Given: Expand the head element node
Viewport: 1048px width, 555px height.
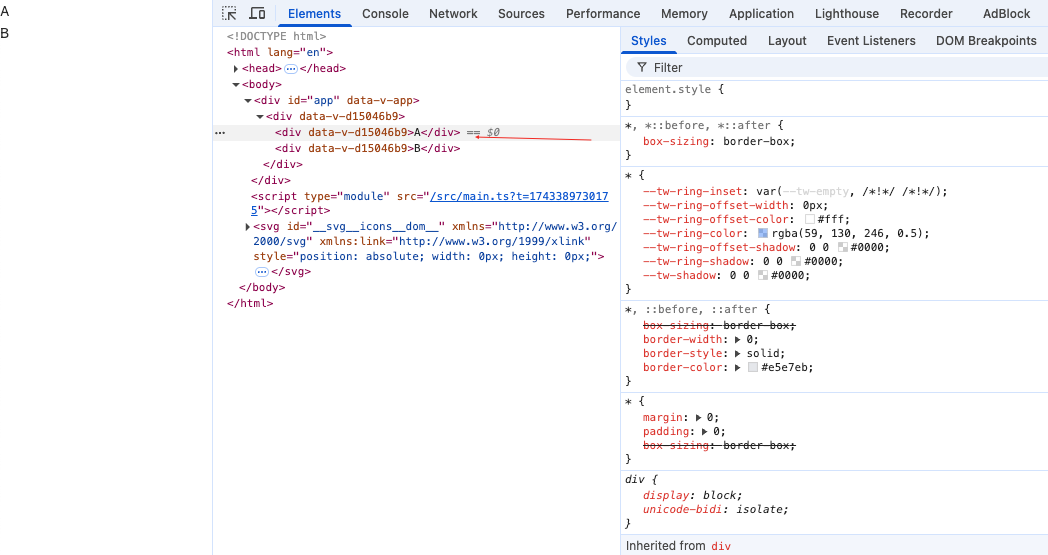Looking at the screenshot, I should [236, 69].
